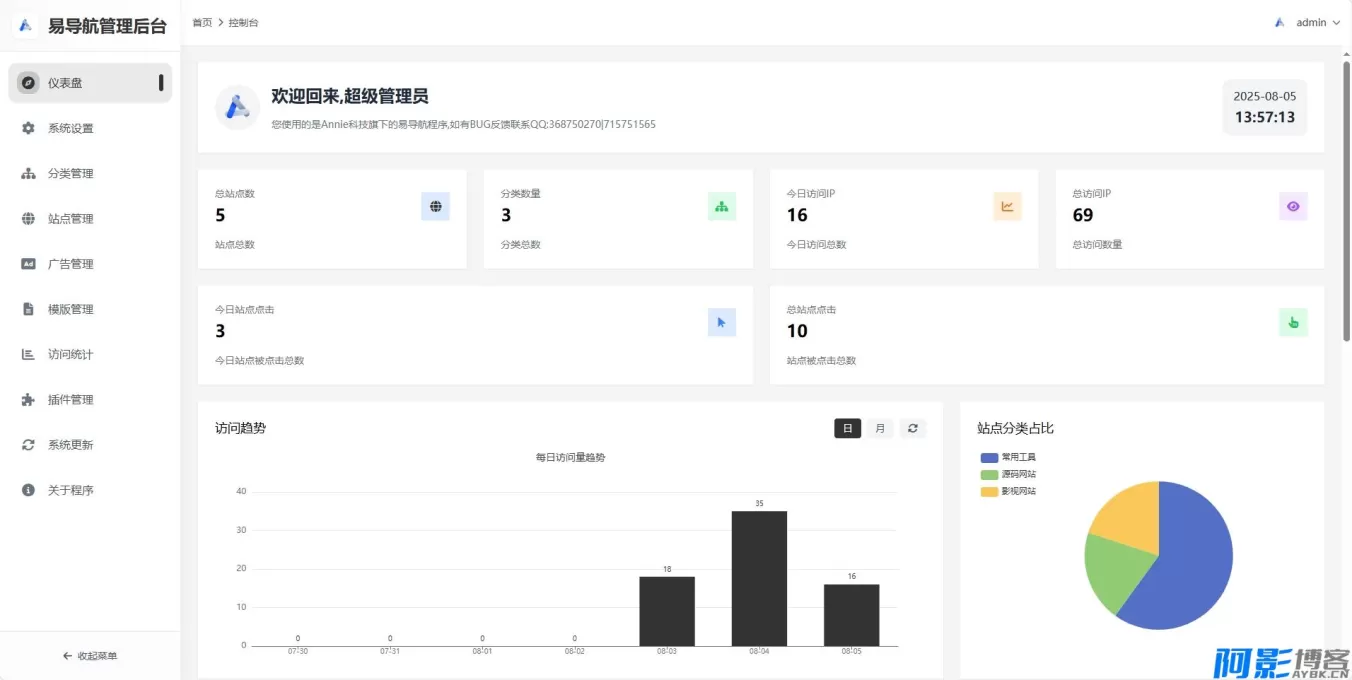
Task: Click the eye icon in 总访问IP card
Action: tap(1293, 207)
